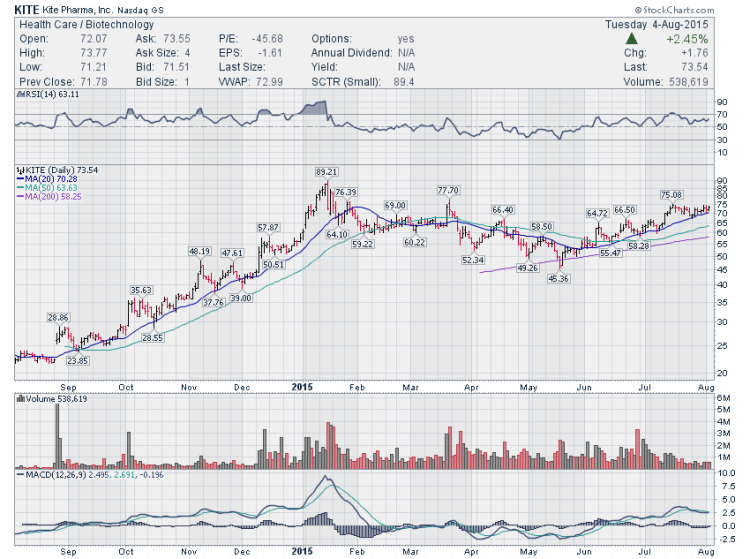Viewport: 750px width, 559px height.
Task: Click the 28.86 price annotation
Action: point(58,317)
